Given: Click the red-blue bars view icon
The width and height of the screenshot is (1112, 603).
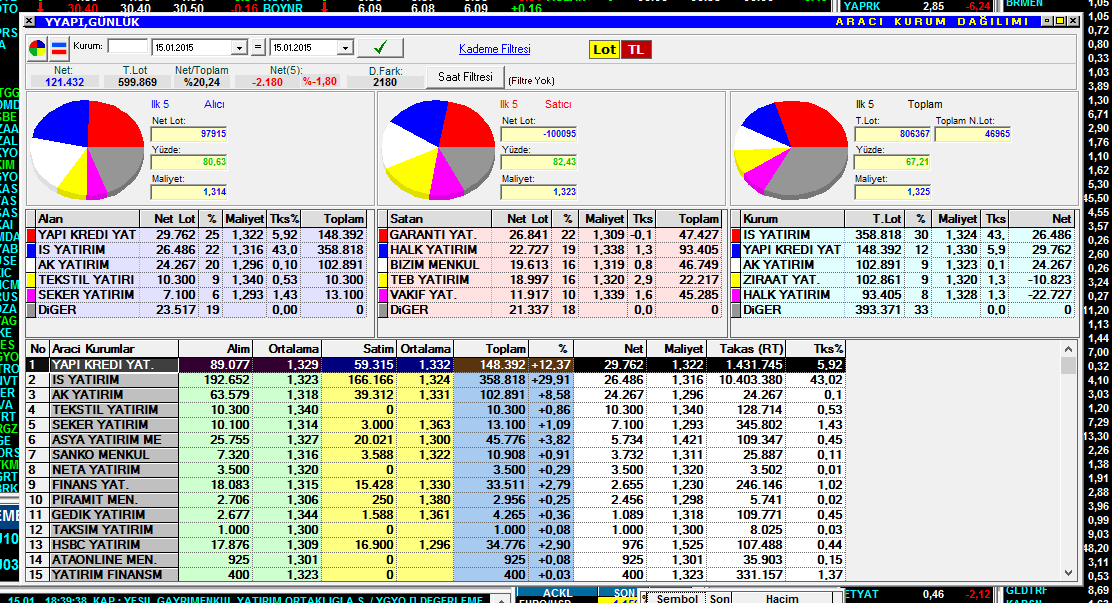Looking at the screenshot, I should [59, 47].
